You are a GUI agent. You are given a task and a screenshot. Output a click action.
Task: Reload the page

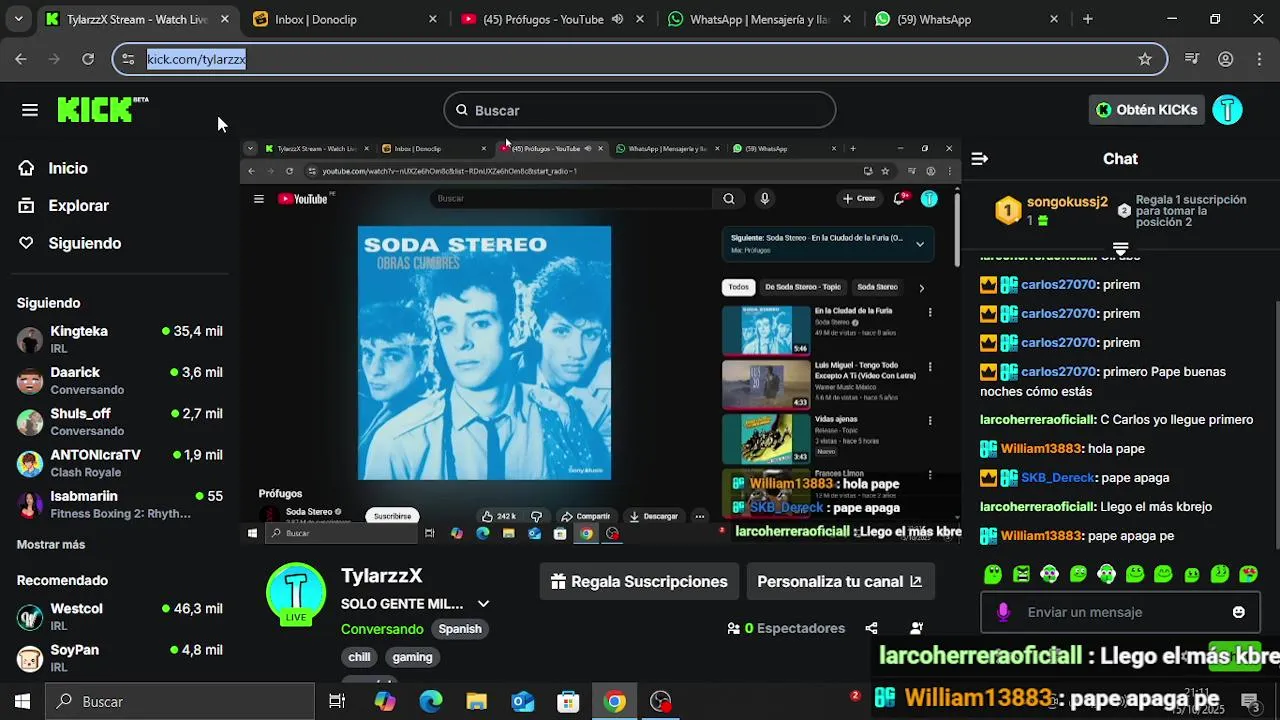tap(88, 59)
